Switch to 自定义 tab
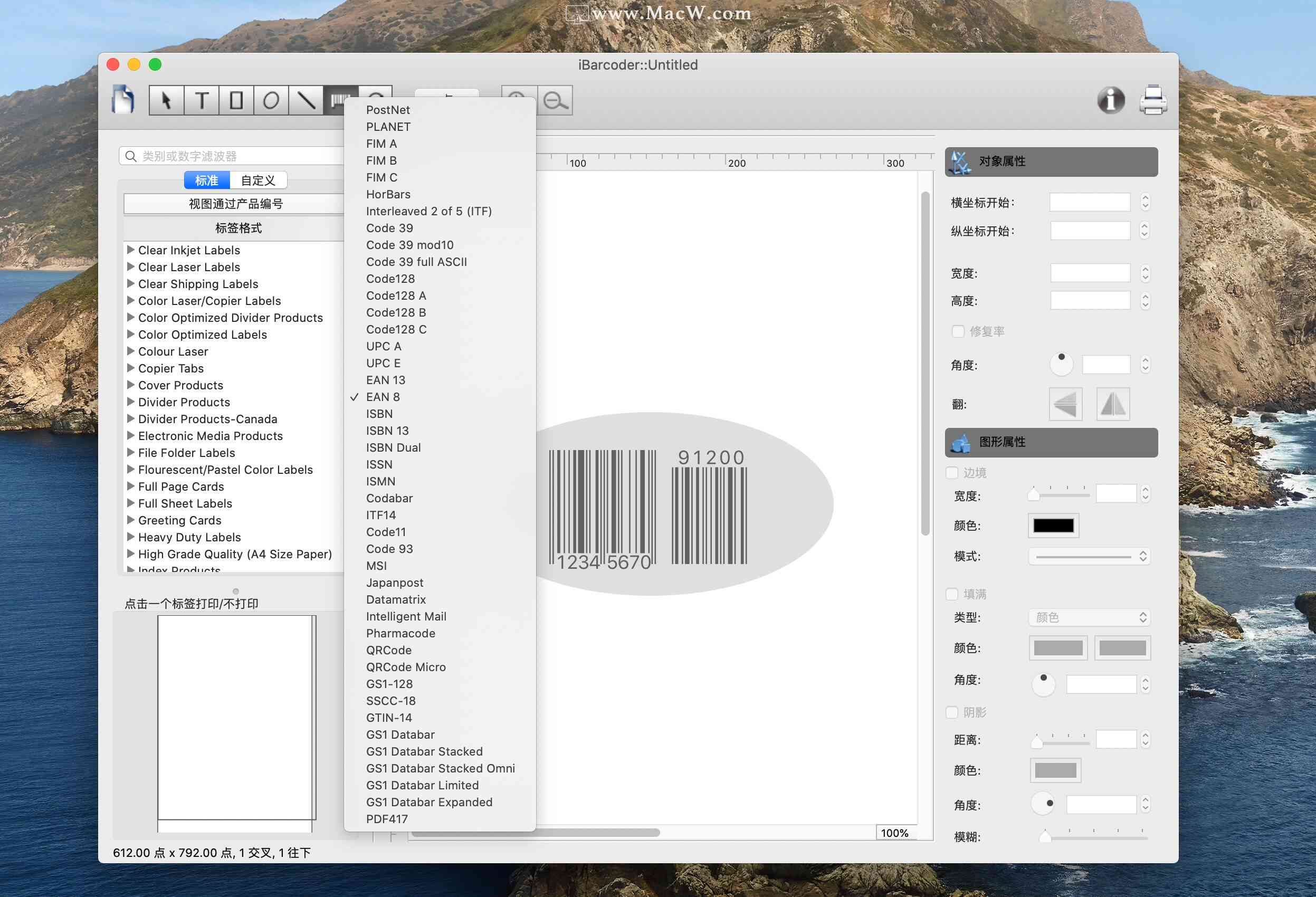The width and height of the screenshot is (1316, 897). [x=258, y=180]
